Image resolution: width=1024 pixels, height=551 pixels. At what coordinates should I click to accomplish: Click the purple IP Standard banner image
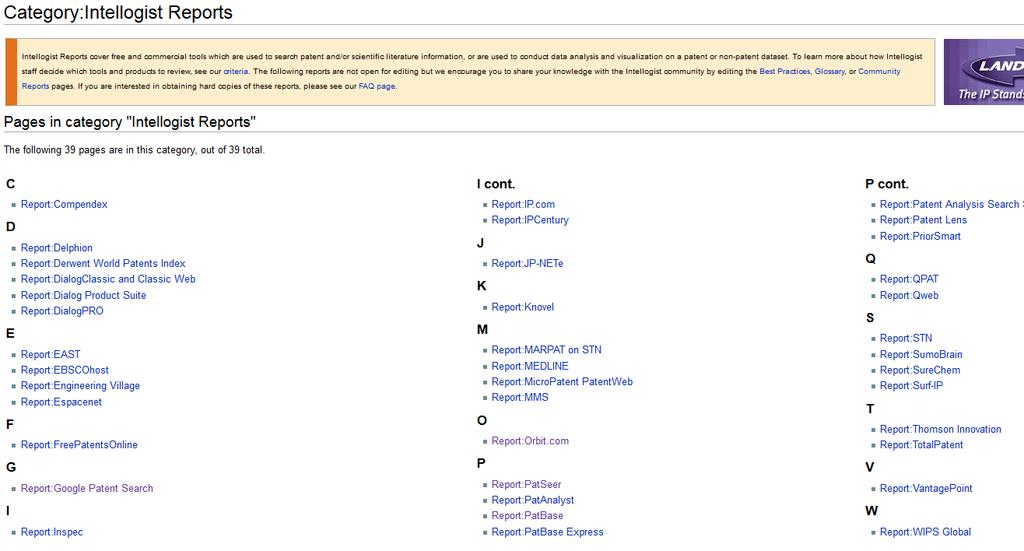(x=984, y=72)
